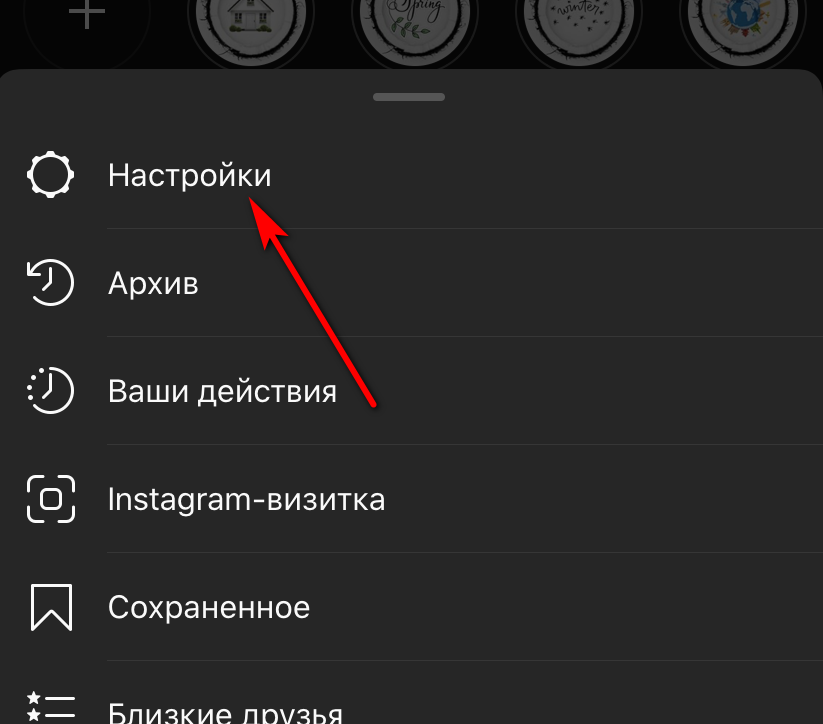Tap the Близкие друзья star list icon
This screenshot has height=724, width=823.
coord(51,709)
